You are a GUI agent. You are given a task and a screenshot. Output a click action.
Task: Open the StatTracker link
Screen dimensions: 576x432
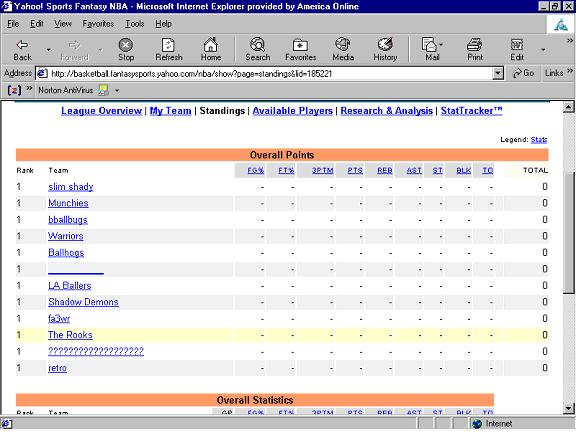(471, 111)
